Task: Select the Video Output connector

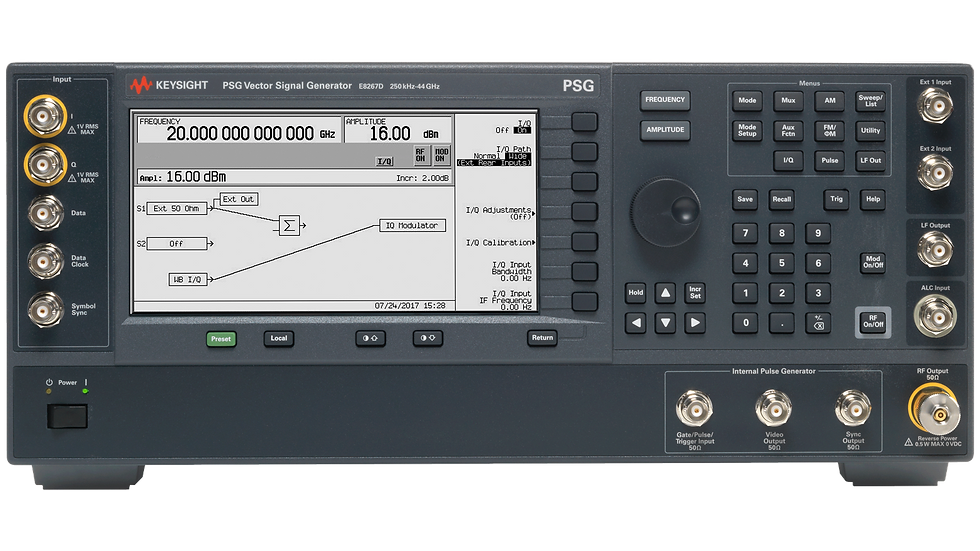Action: tap(774, 409)
